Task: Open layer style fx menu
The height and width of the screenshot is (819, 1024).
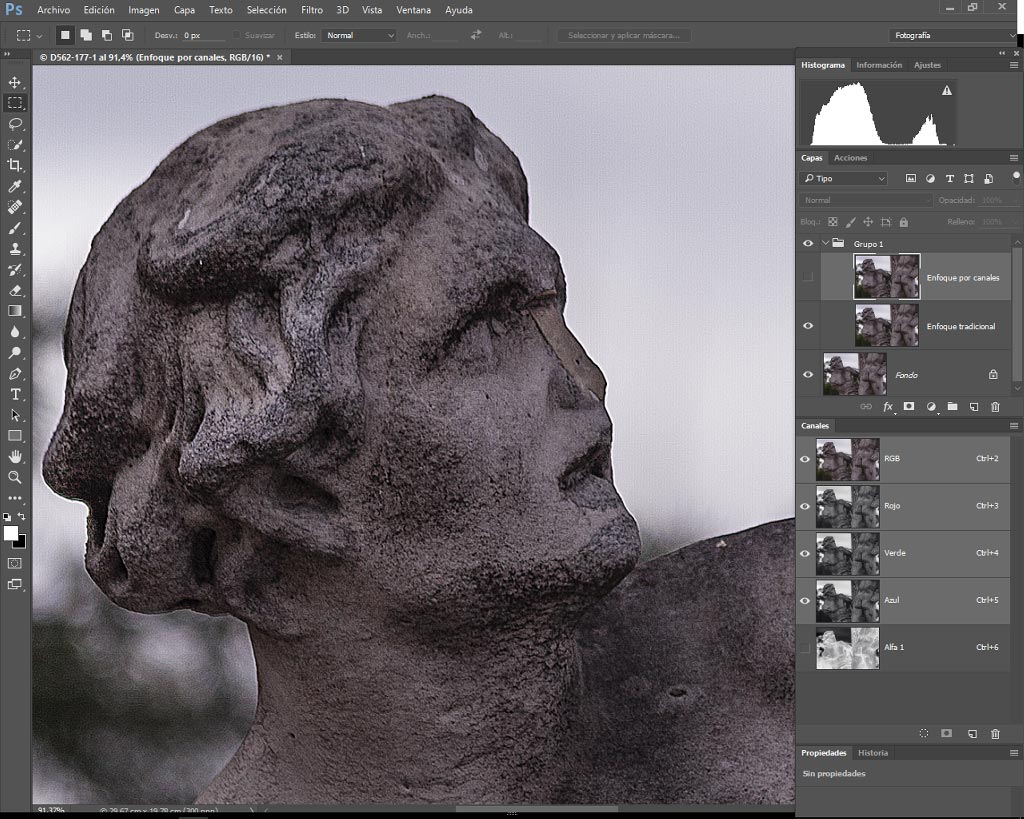Action: [x=888, y=406]
